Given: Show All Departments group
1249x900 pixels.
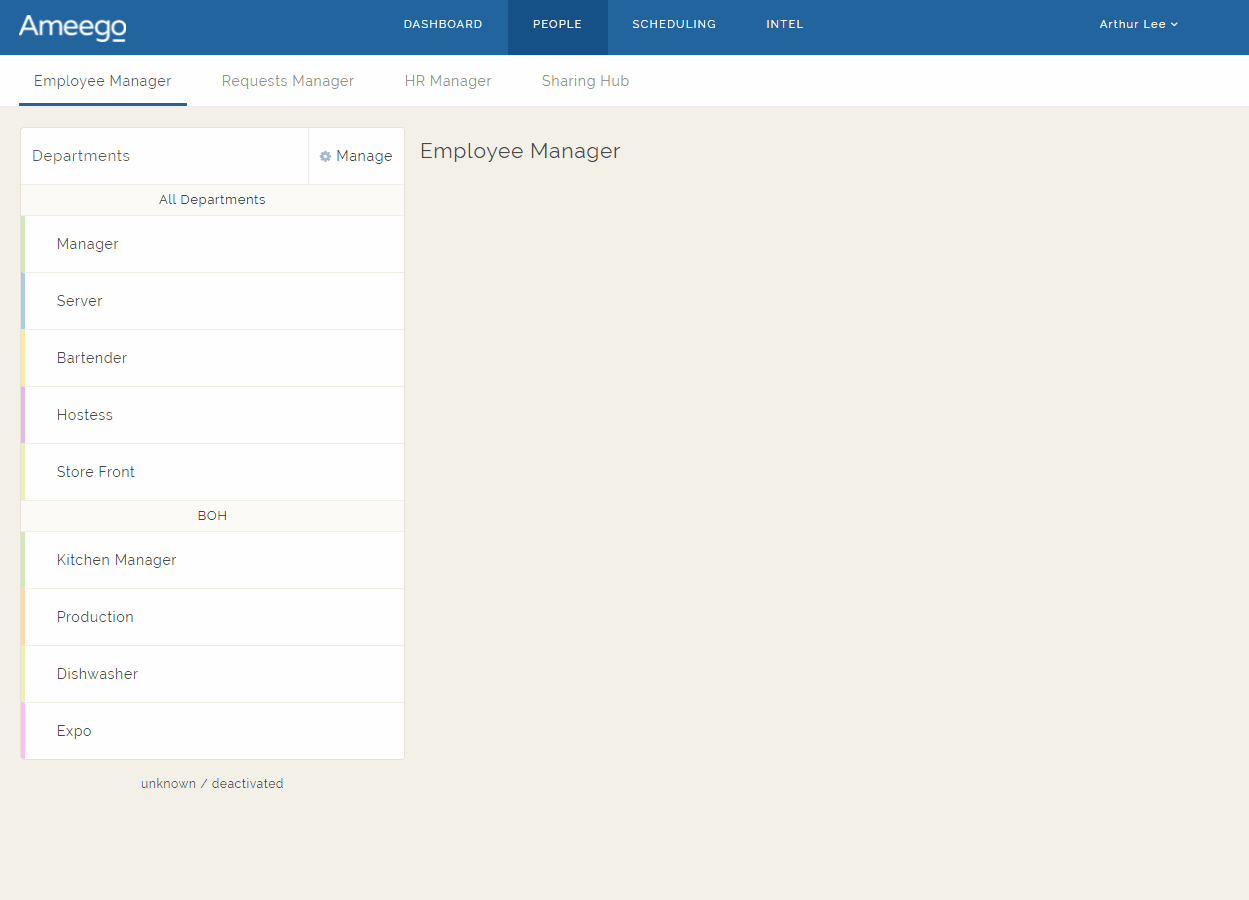Looking at the screenshot, I should tap(212, 199).
